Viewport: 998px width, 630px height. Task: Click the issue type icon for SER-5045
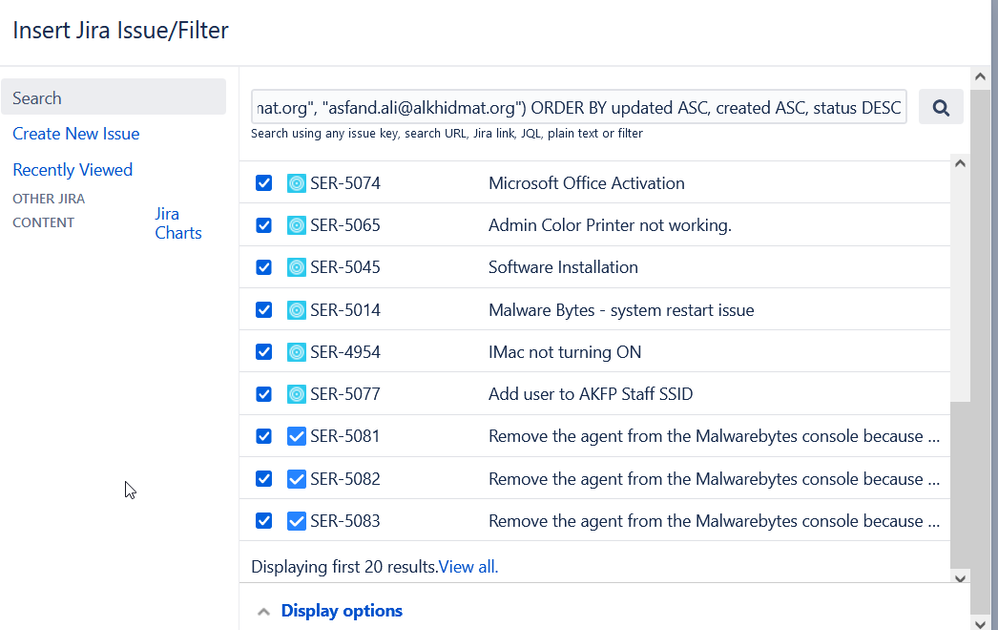[x=296, y=267]
